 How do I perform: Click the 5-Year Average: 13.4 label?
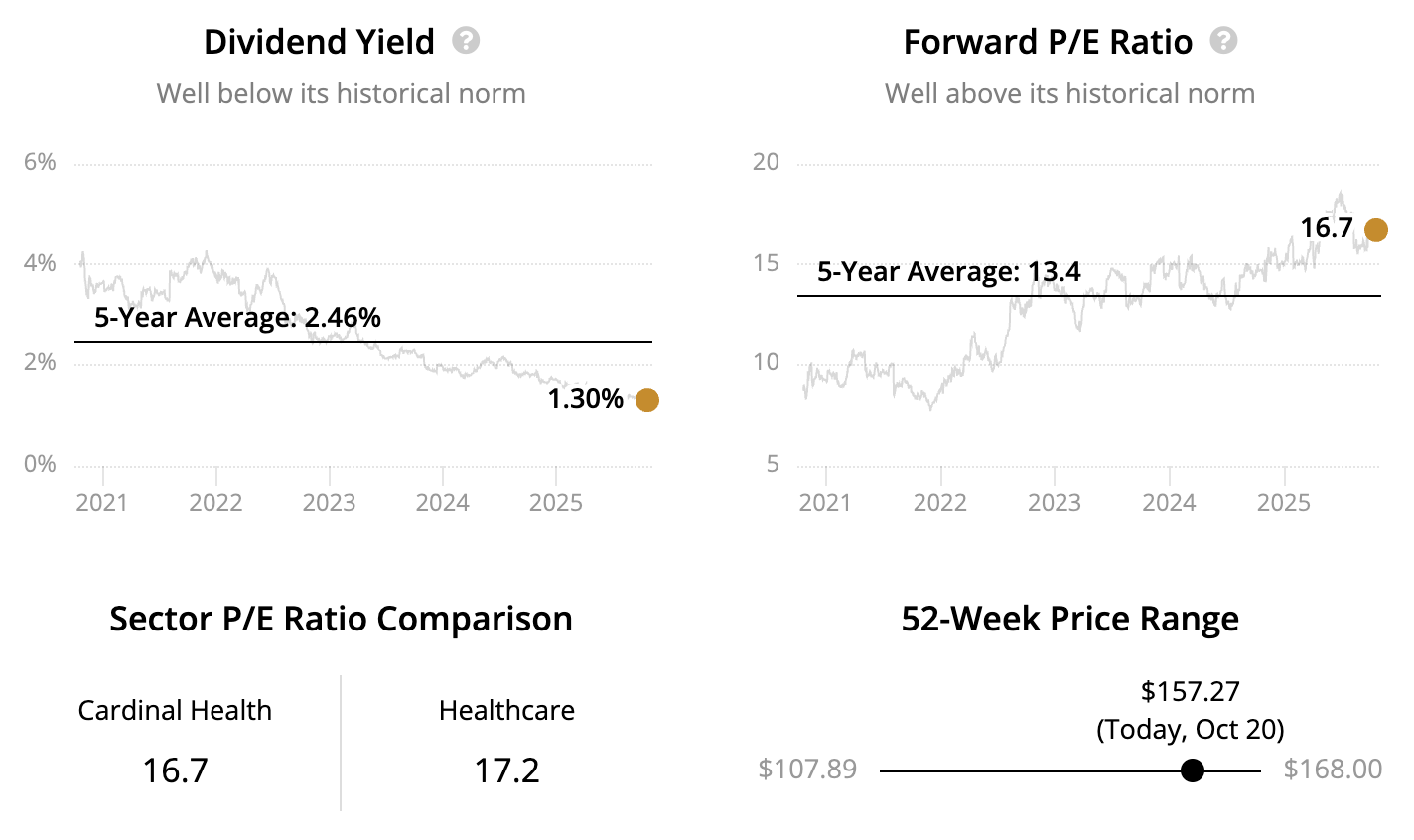click(x=948, y=272)
